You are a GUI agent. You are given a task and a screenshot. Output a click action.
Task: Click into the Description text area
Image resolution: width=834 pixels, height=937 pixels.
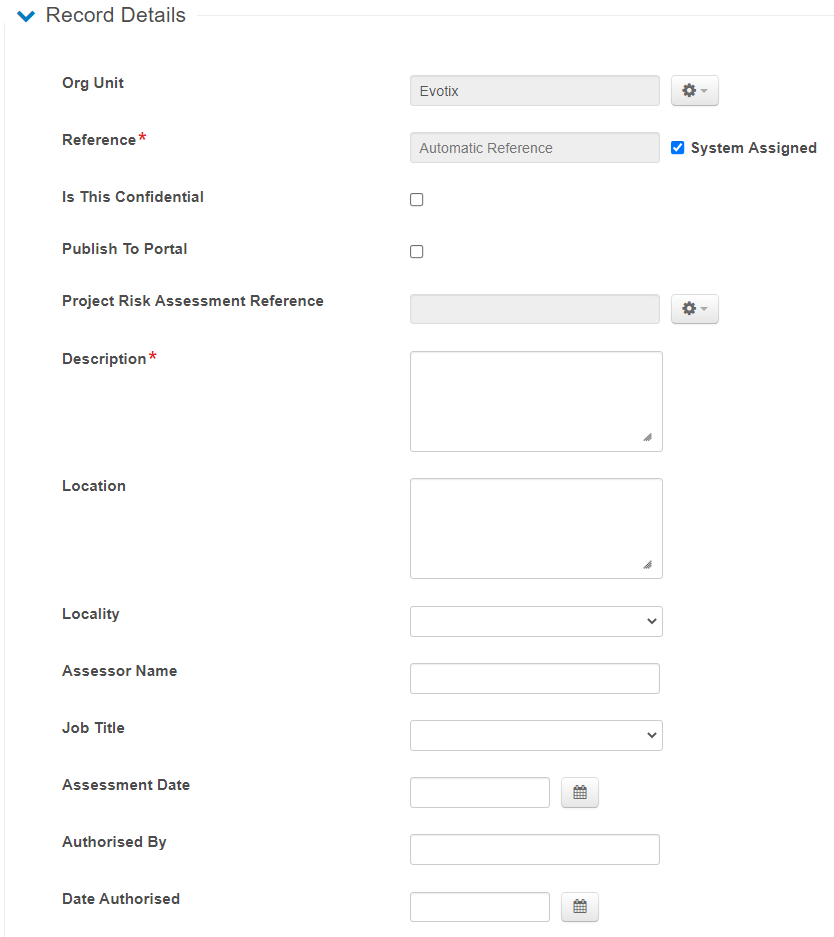(536, 402)
